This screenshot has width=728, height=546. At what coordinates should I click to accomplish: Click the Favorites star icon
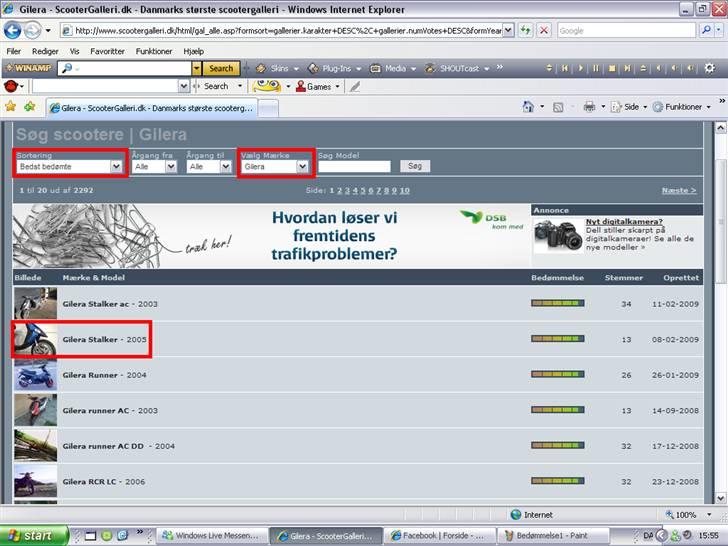click(11, 106)
